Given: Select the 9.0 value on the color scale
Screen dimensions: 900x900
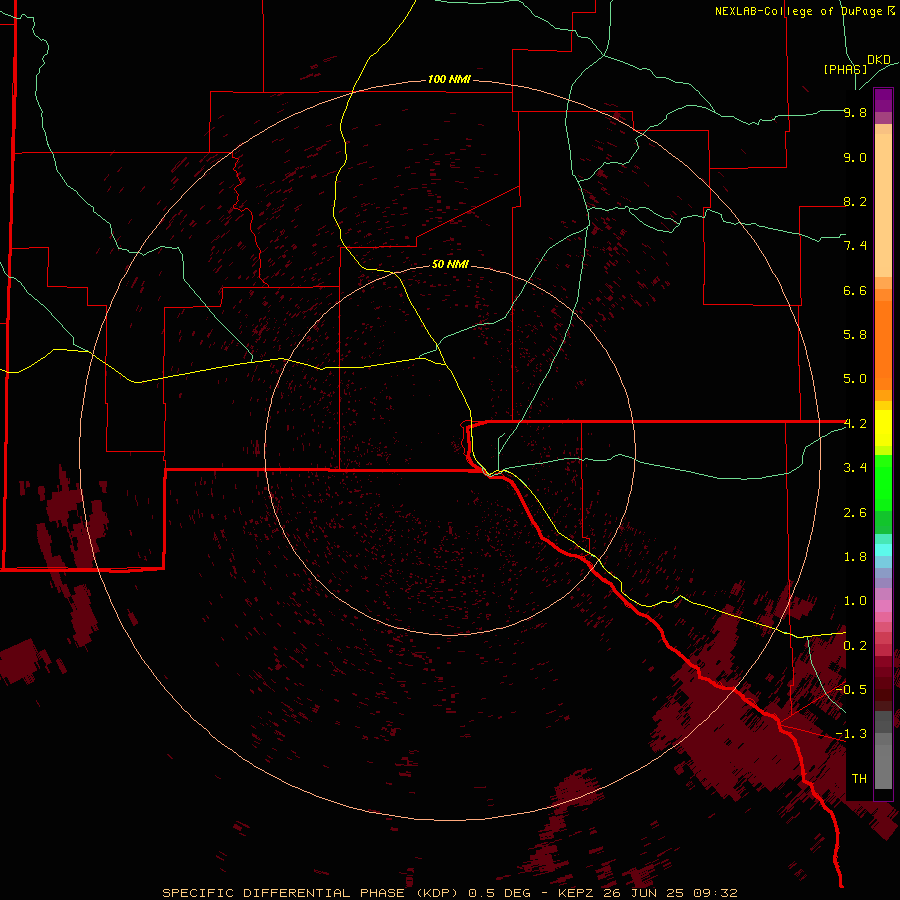Looking at the screenshot, I should [x=855, y=157].
